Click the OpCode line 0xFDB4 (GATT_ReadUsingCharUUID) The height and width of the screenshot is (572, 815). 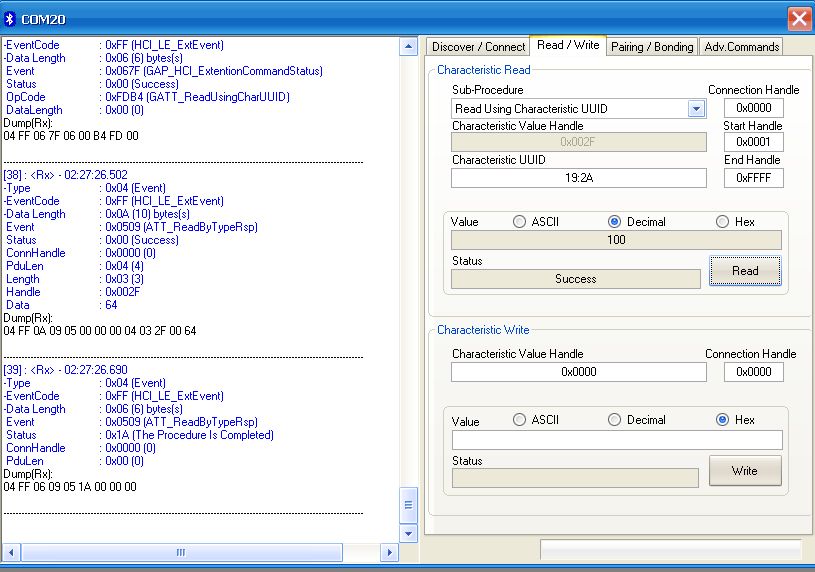tap(148, 97)
